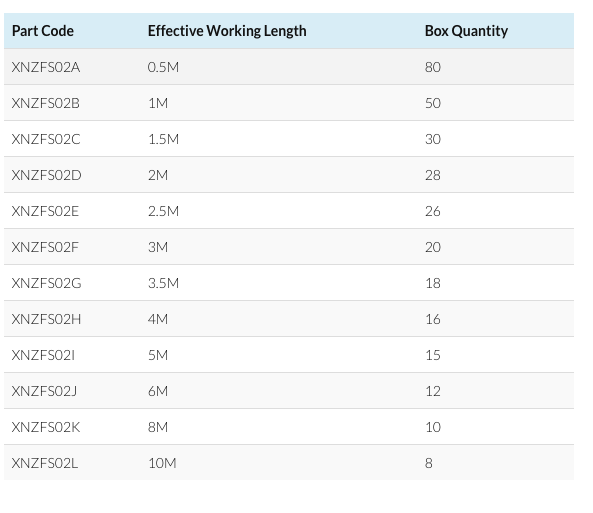Click part code XNZFS02K
This screenshot has width=593, height=513.
click(x=46, y=427)
